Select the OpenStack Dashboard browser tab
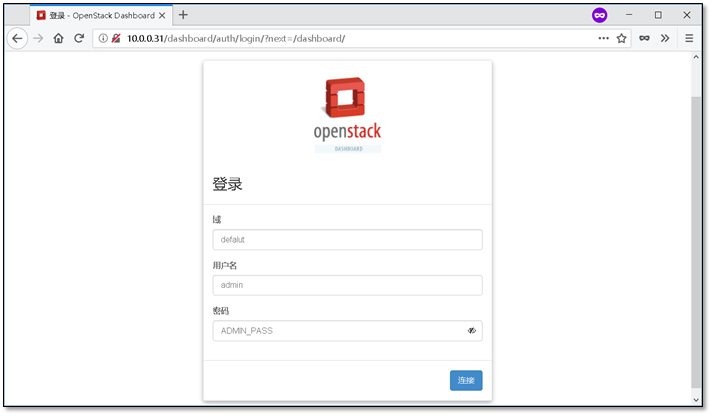 [x=101, y=15]
